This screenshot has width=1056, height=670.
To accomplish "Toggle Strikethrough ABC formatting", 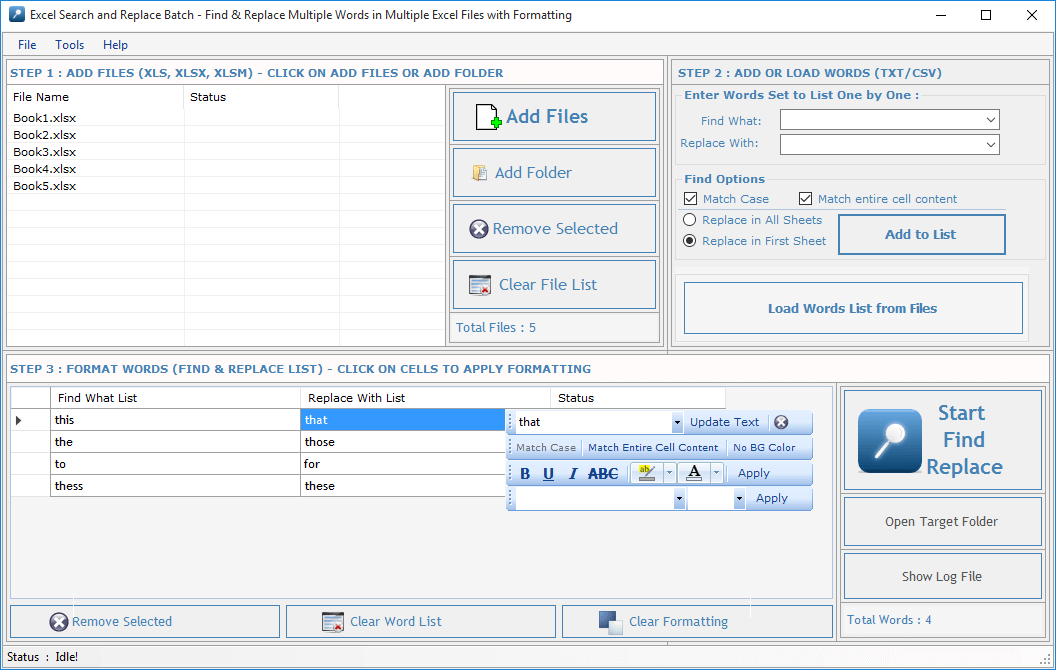I will (x=603, y=473).
